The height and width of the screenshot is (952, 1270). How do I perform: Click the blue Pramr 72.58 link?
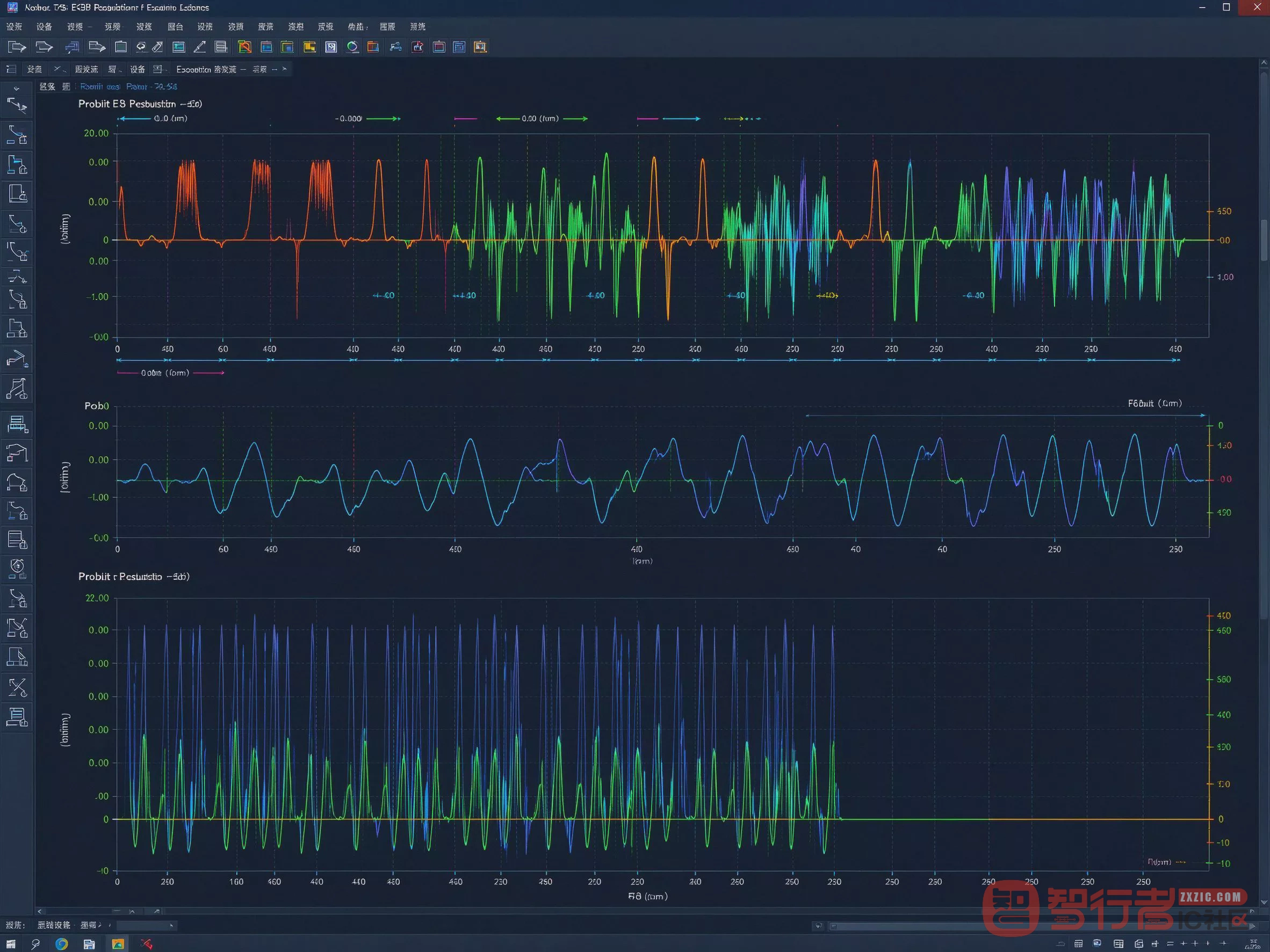[151, 86]
